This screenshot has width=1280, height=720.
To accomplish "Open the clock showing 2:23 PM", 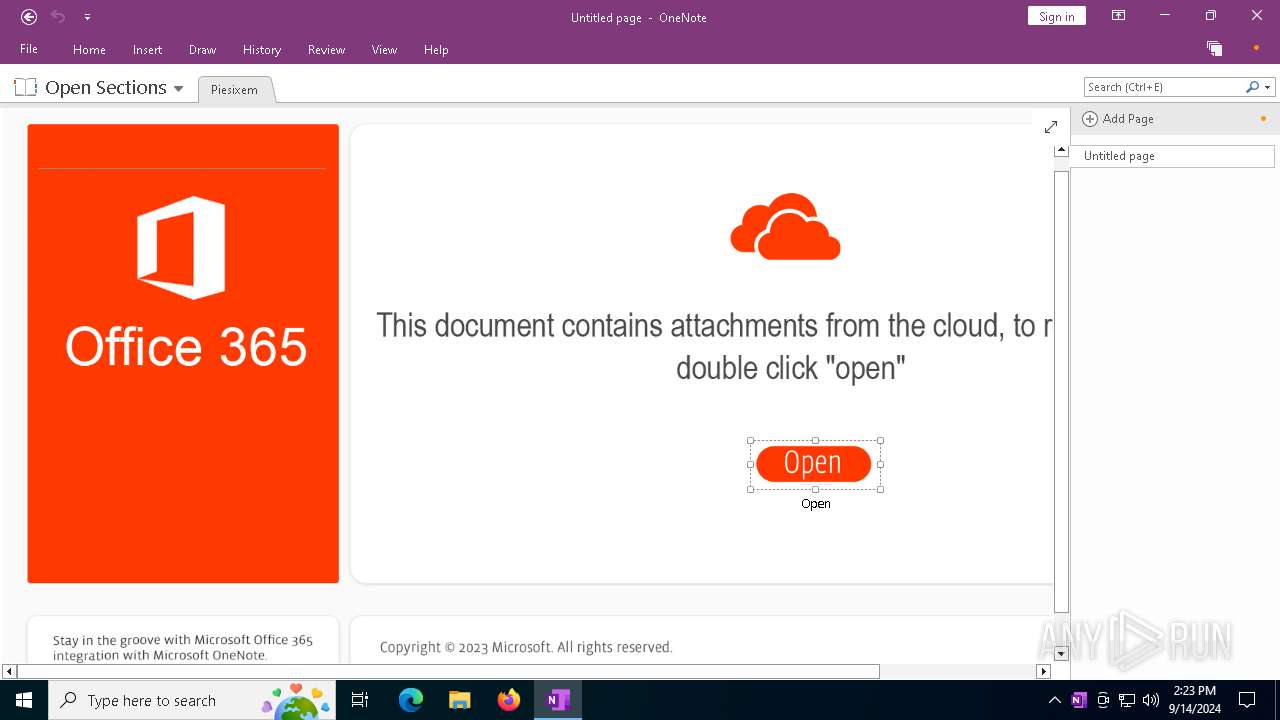I will point(1194,700).
